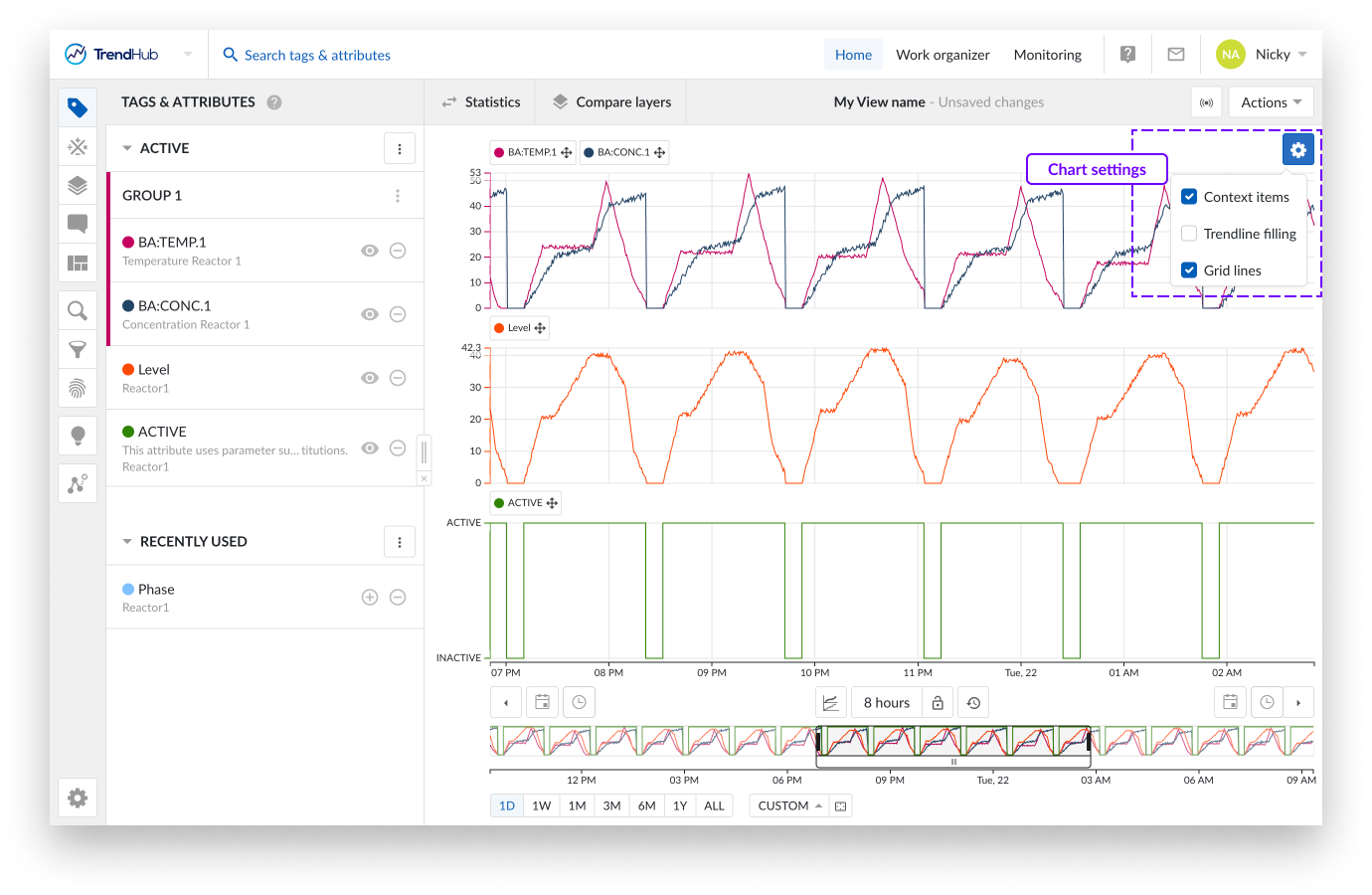The height and width of the screenshot is (895, 1372).
Task: Hide the BA:TEMP.1 tag with eye icon
Action: (x=370, y=251)
